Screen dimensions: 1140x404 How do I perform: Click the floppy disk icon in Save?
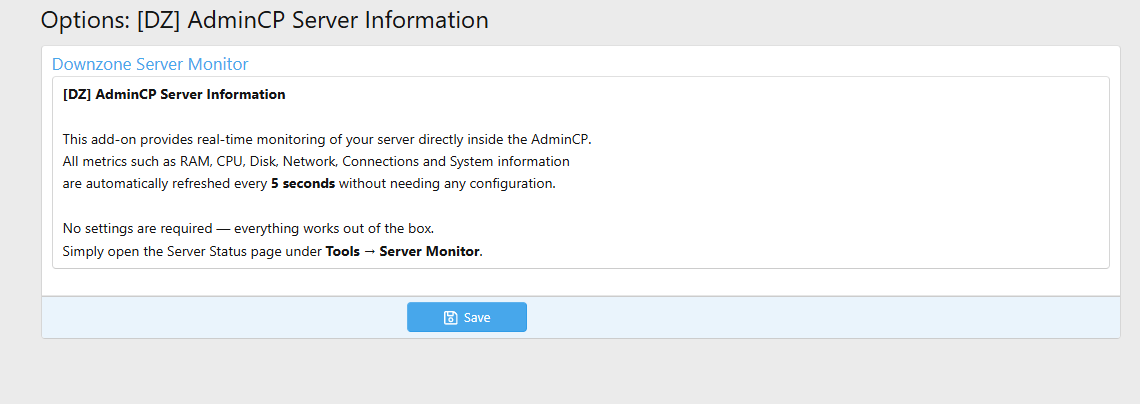click(x=450, y=318)
